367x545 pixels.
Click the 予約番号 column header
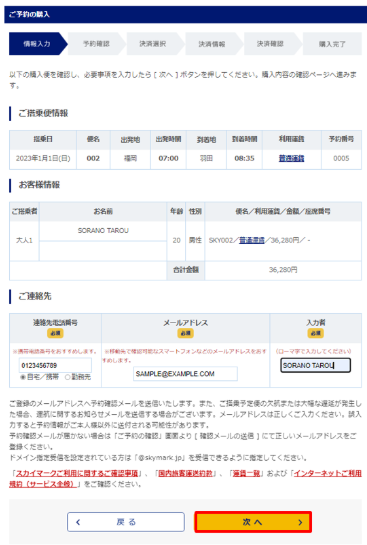341,139
